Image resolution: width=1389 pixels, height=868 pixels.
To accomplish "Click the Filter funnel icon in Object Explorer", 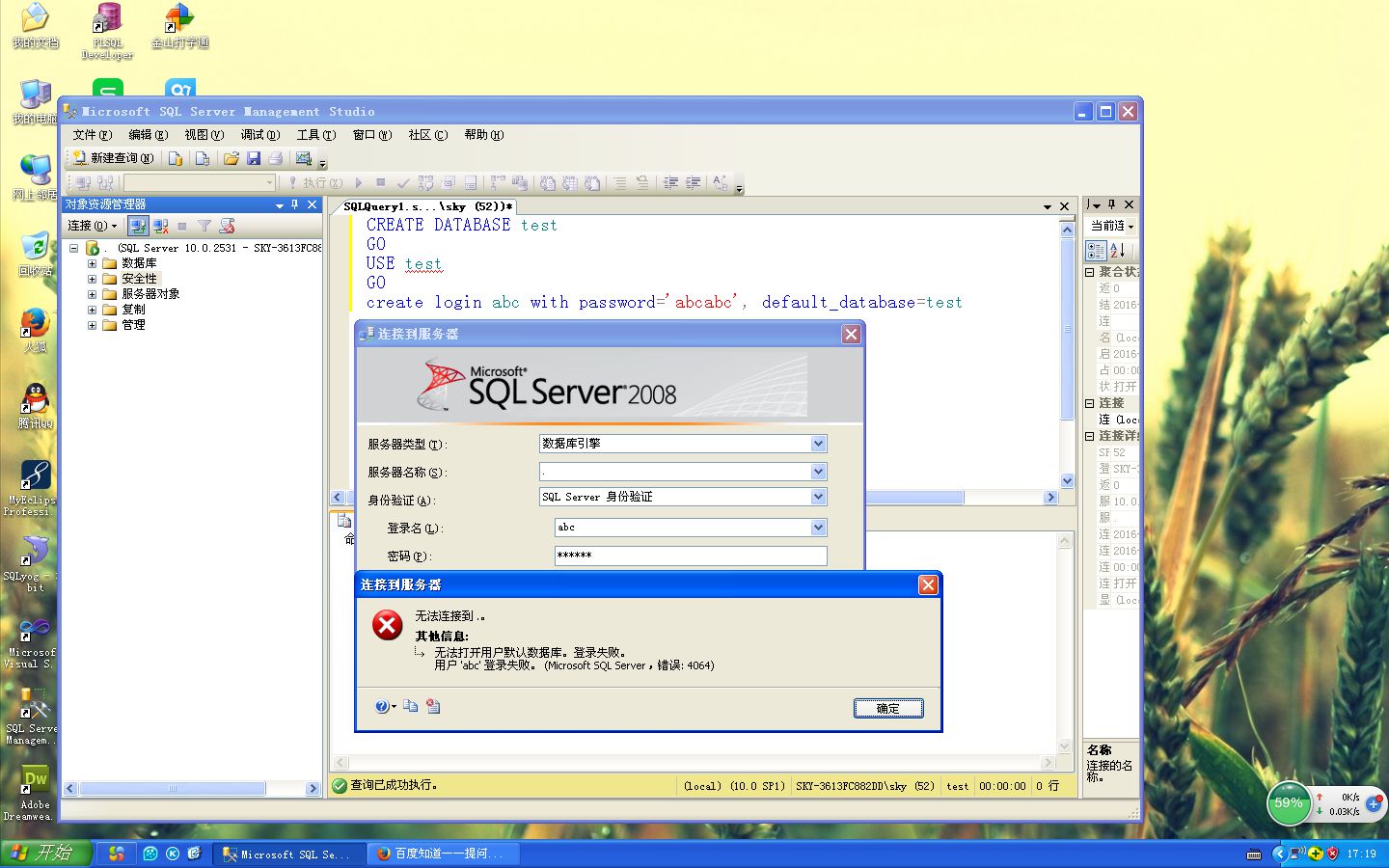I will [x=204, y=226].
